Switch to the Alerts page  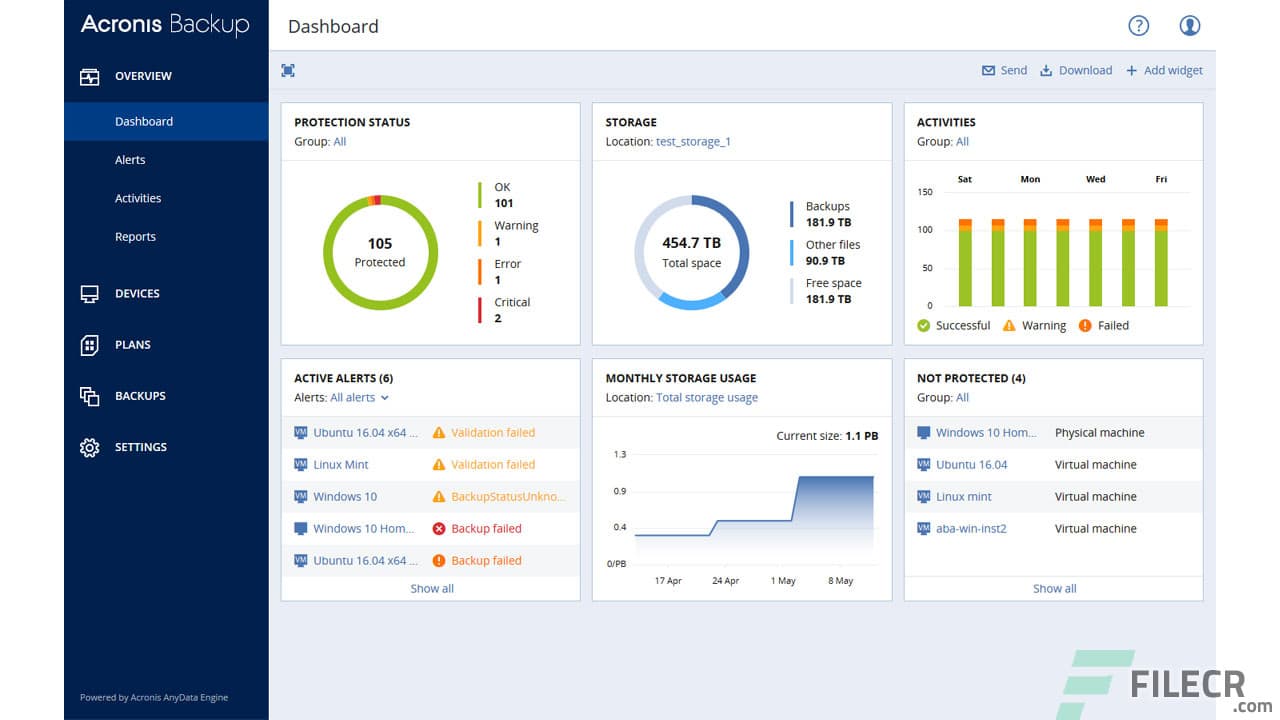click(130, 159)
